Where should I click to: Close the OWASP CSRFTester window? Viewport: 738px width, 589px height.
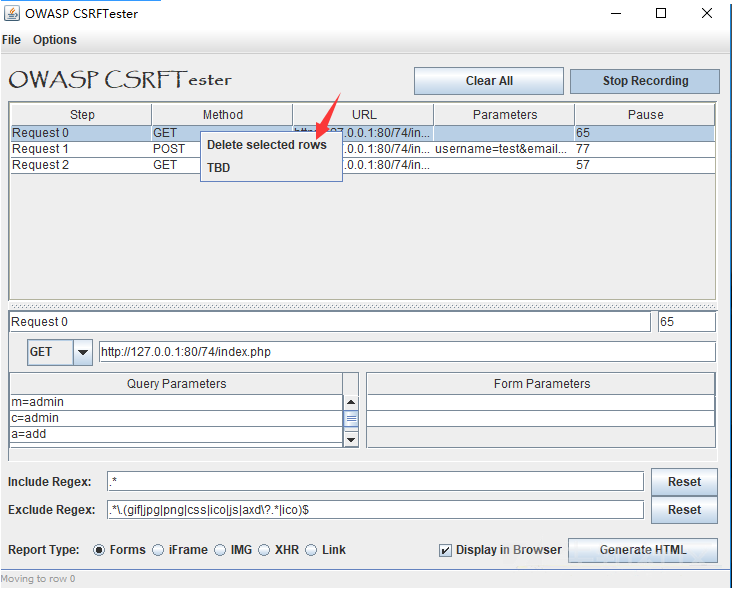(x=706, y=14)
